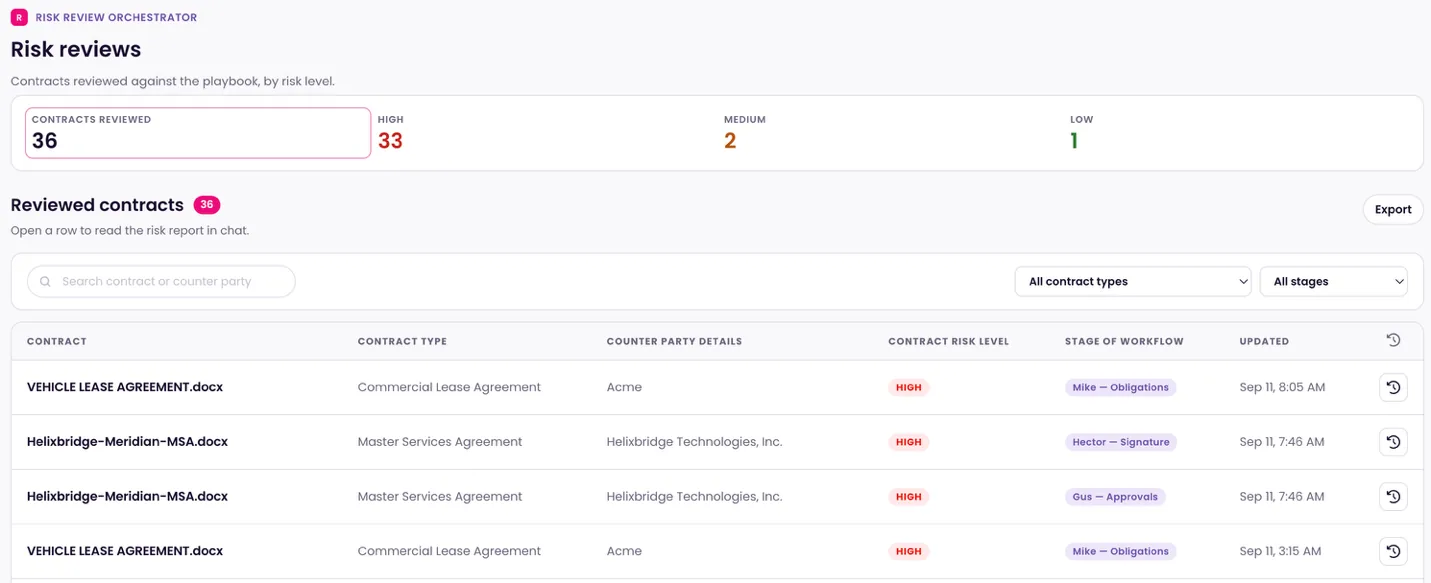Open VEHICLE LEASE AGREEMENT.docx updated 3:15 AM
Image resolution: width=1431 pixels, height=583 pixels.
[x=125, y=551]
